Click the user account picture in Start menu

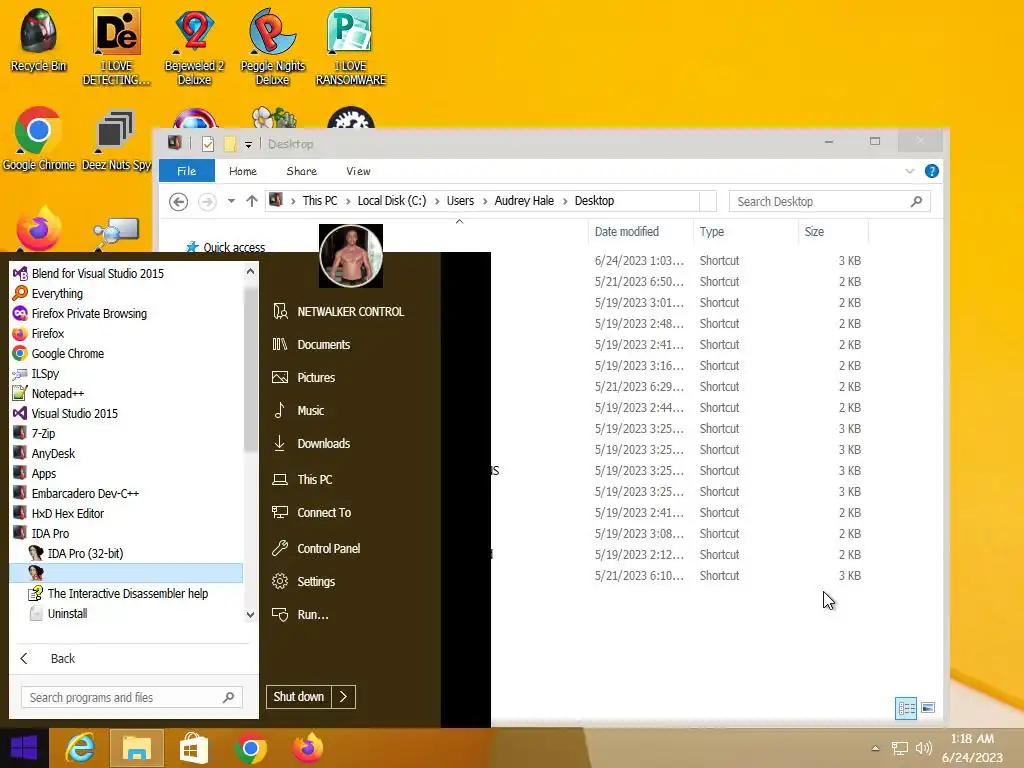[351, 255]
